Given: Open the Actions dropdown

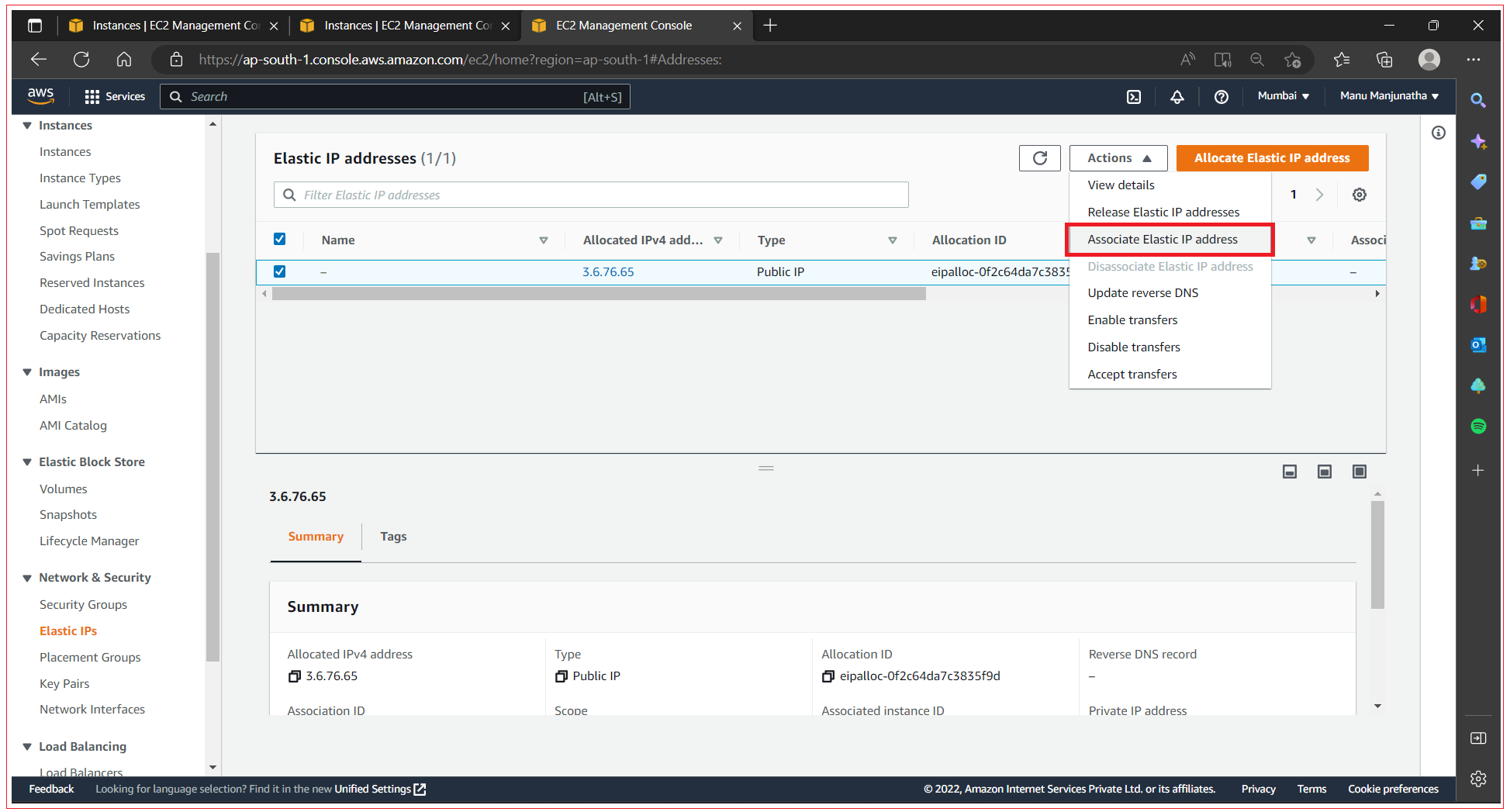Looking at the screenshot, I should click(x=1118, y=158).
